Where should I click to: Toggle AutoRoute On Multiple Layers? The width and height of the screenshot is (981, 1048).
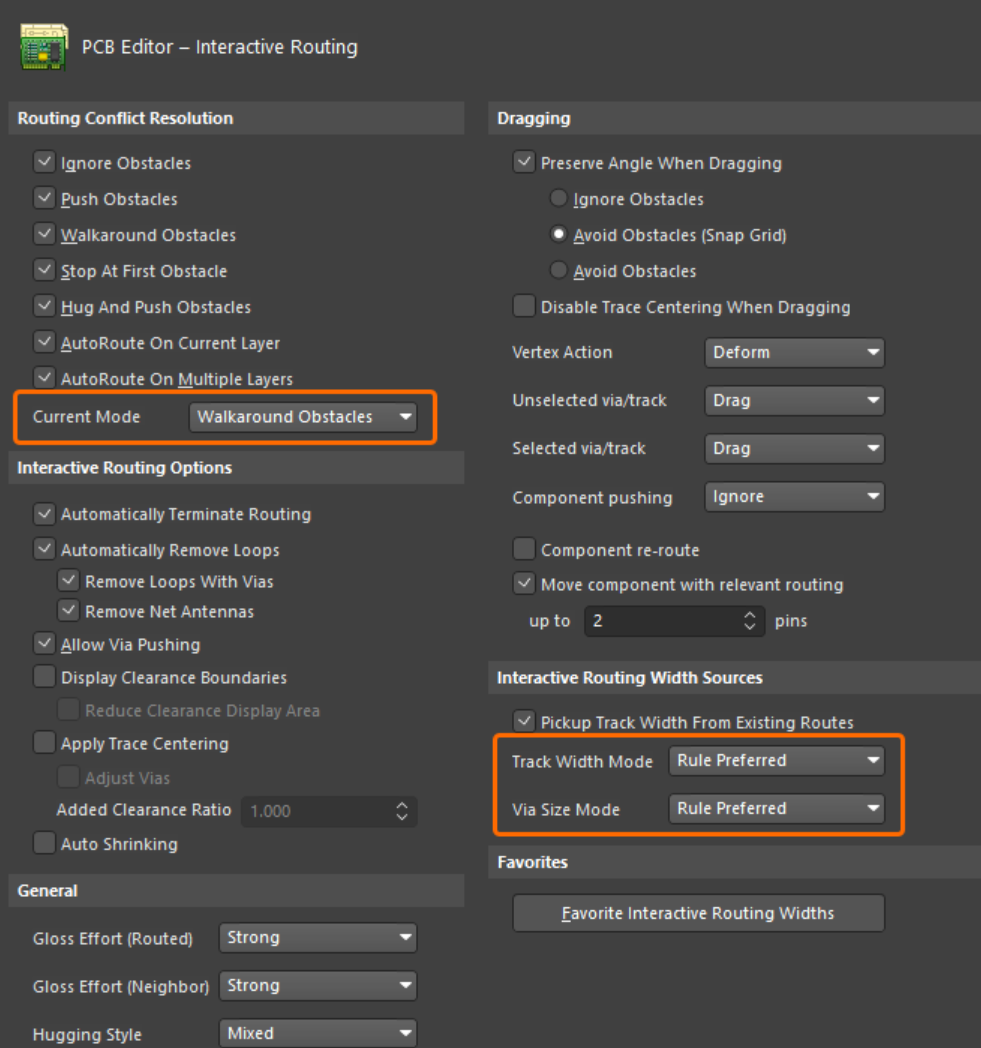tap(44, 379)
